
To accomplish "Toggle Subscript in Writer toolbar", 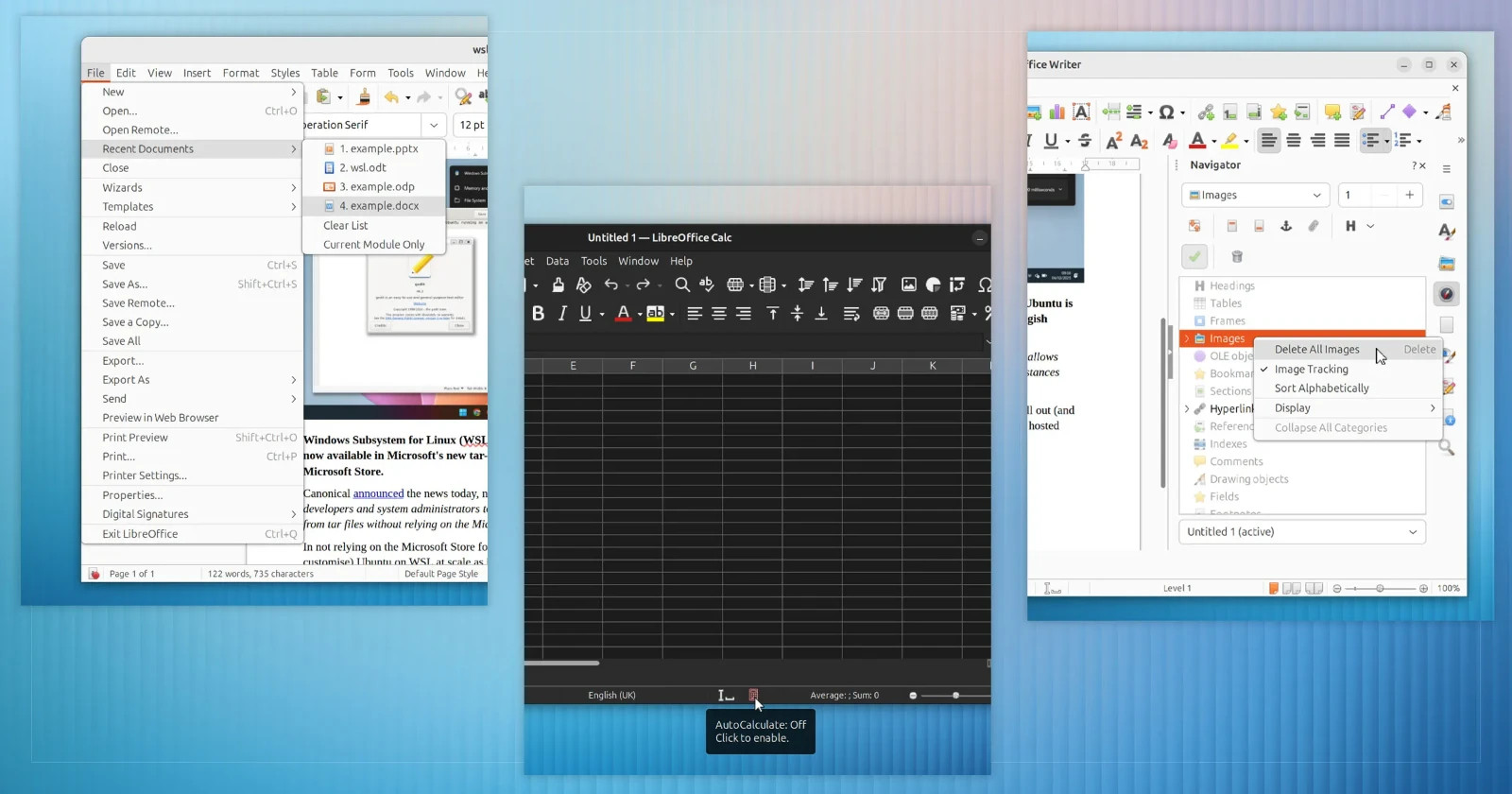I will [x=1139, y=141].
